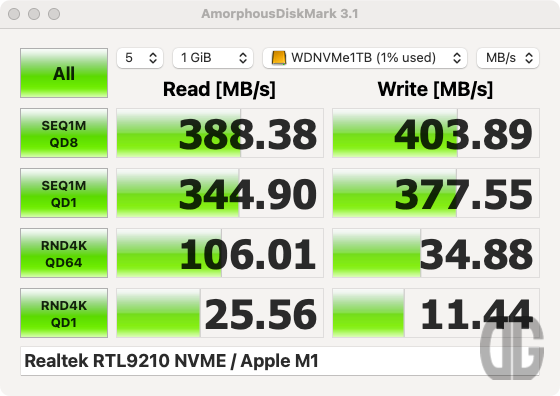The height and width of the screenshot is (396, 560).
Task: Select the 388.38 SEQ1M QD8 read result
Action: point(220,133)
